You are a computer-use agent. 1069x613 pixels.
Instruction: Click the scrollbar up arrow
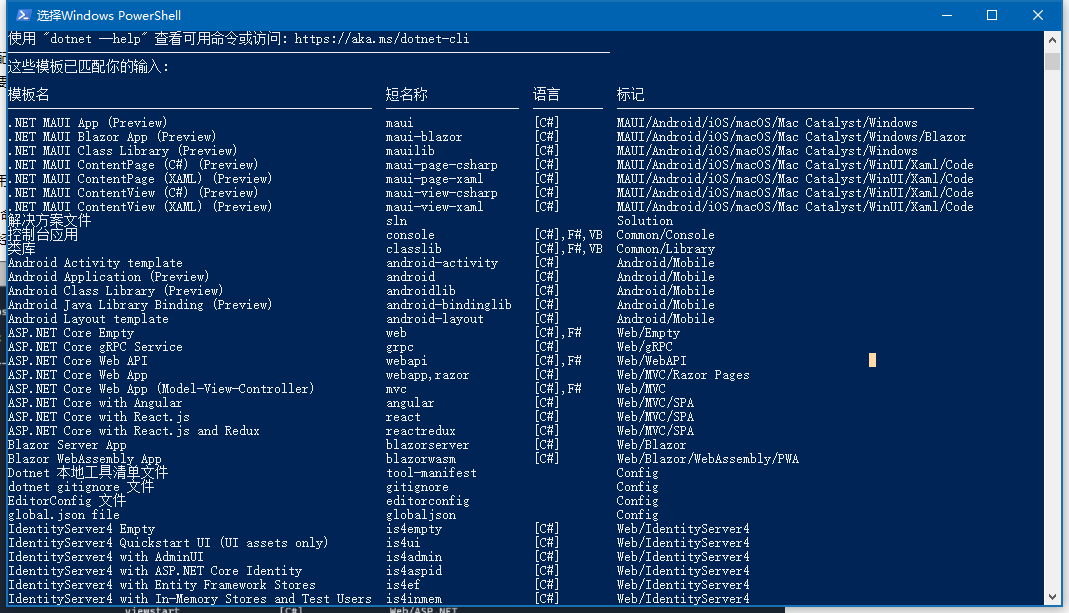(1052, 40)
